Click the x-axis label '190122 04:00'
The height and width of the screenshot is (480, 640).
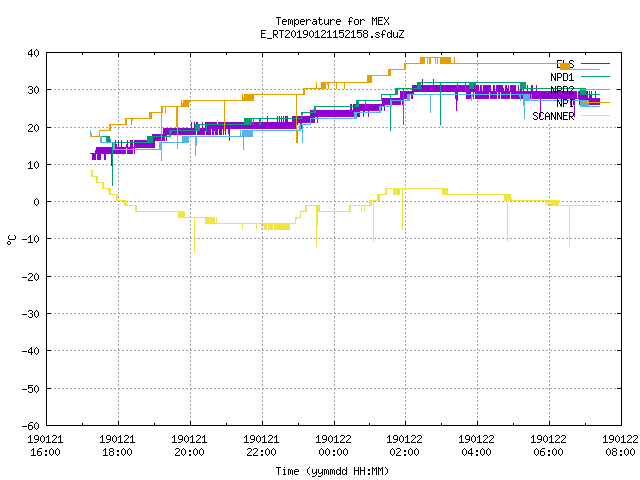click(x=476, y=446)
